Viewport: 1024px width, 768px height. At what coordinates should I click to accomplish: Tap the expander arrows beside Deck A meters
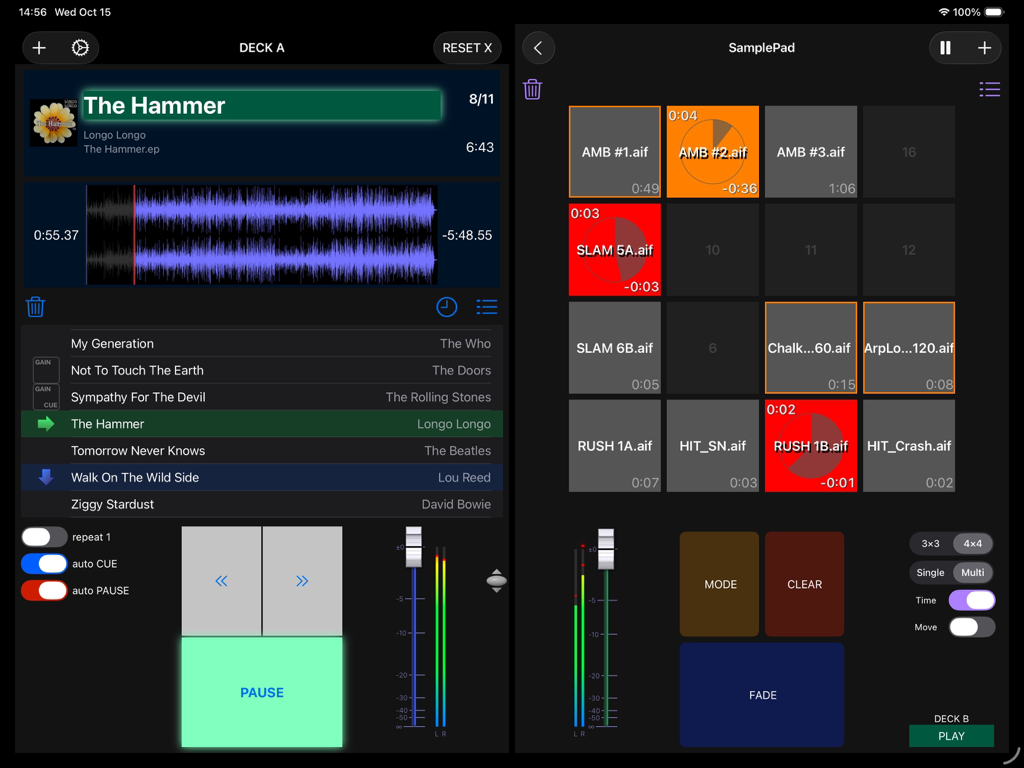497,580
